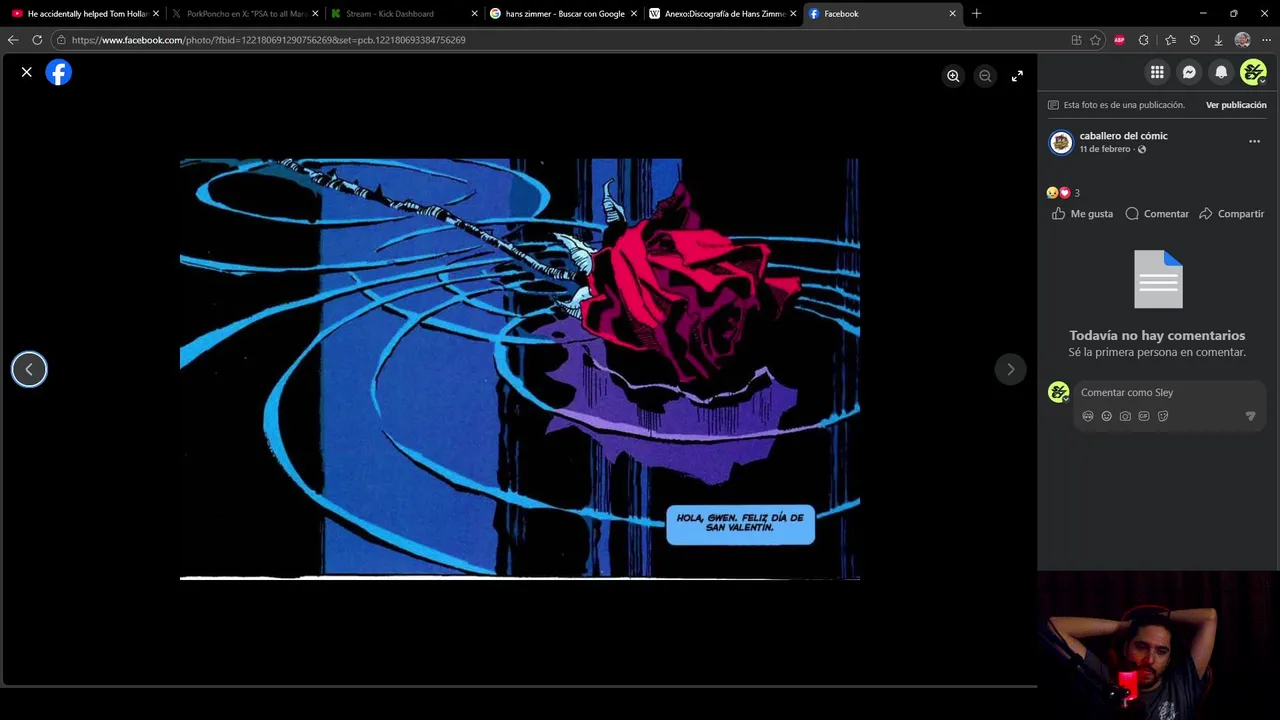Open browser settings and more menu

(x=1266, y=40)
